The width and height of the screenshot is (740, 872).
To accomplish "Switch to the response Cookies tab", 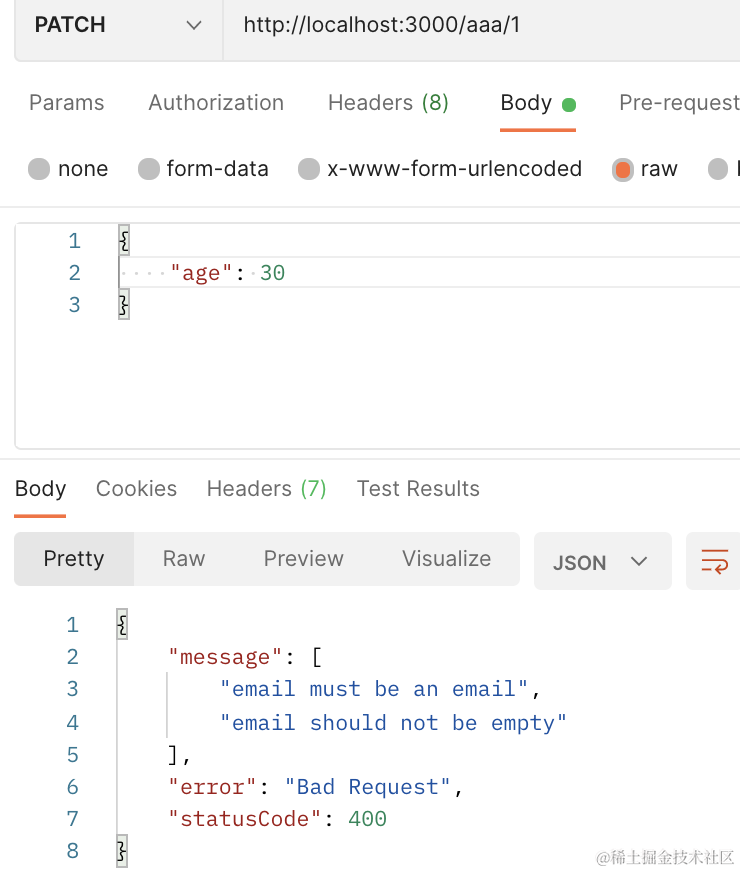I will (x=136, y=489).
